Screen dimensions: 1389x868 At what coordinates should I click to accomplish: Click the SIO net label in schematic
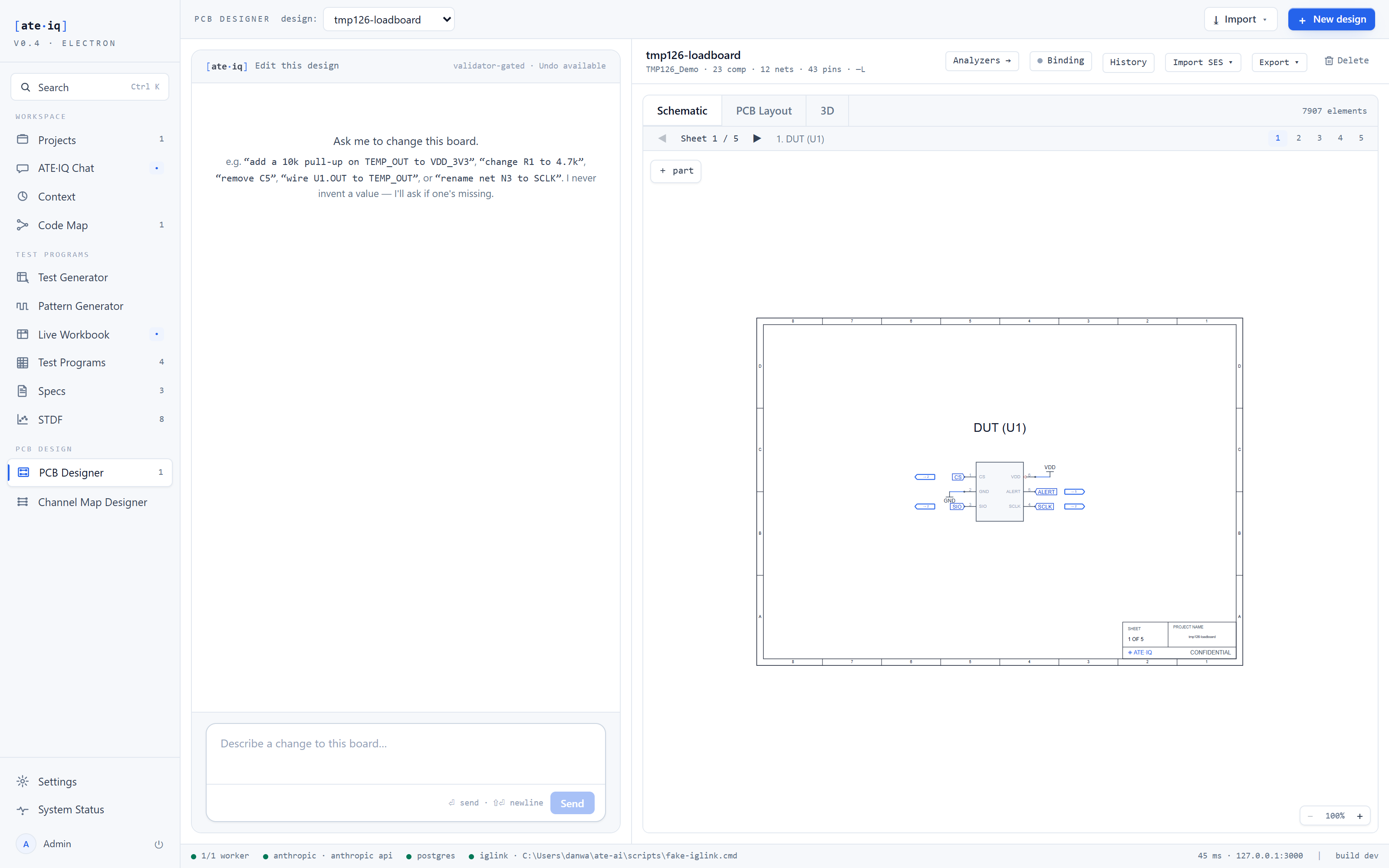tap(957, 507)
